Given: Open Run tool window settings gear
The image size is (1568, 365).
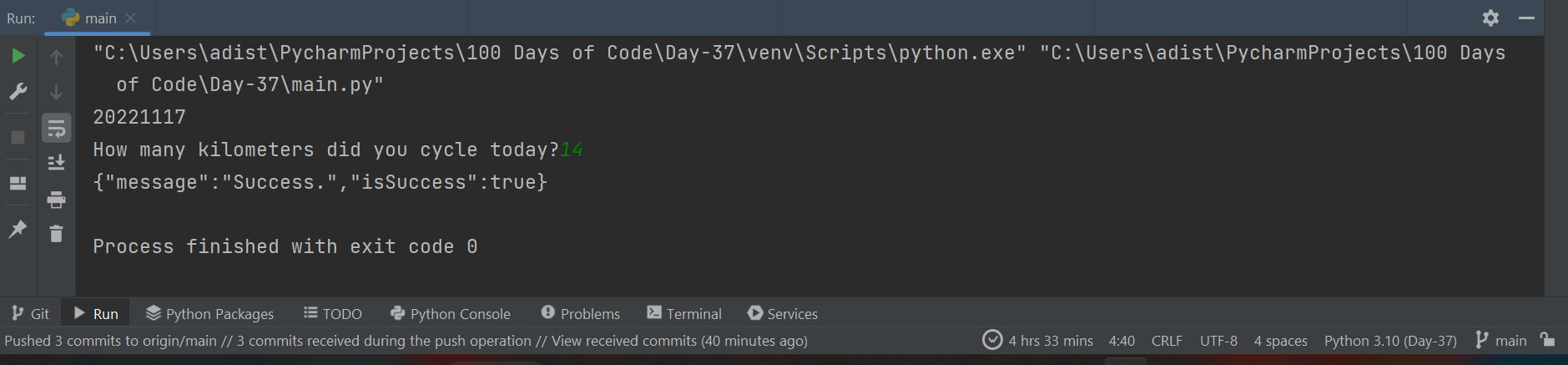Looking at the screenshot, I should point(1490,18).
